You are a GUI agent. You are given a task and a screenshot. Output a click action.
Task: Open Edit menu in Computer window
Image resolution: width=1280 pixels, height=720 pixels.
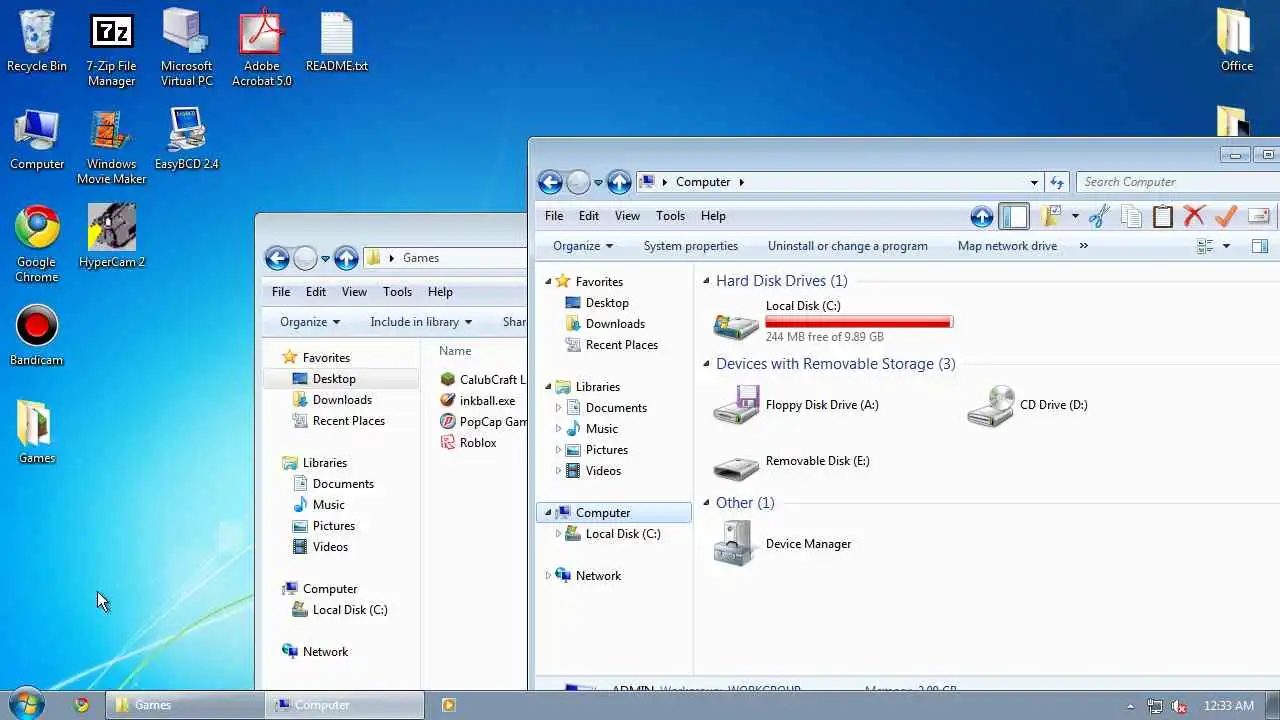click(x=589, y=216)
